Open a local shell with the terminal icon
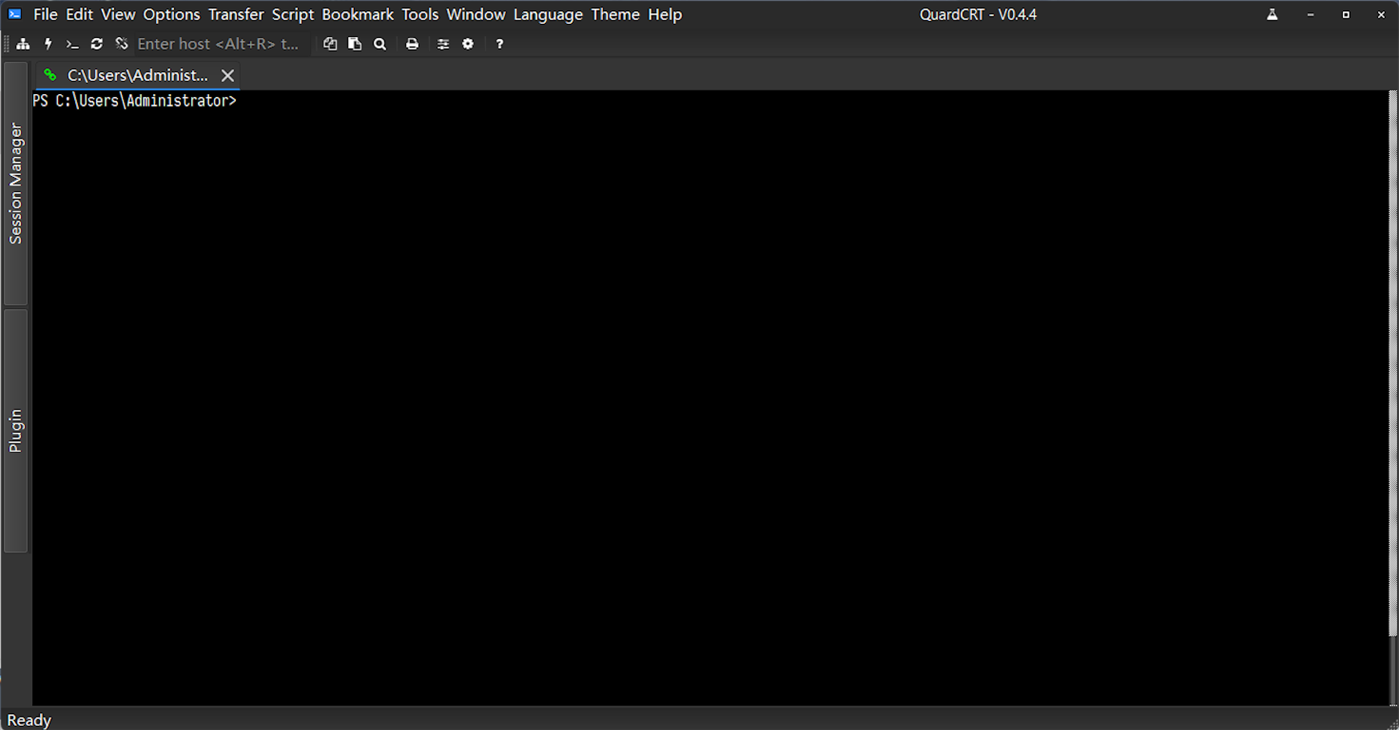This screenshot has width=1399, height=730. pos(71,43)
